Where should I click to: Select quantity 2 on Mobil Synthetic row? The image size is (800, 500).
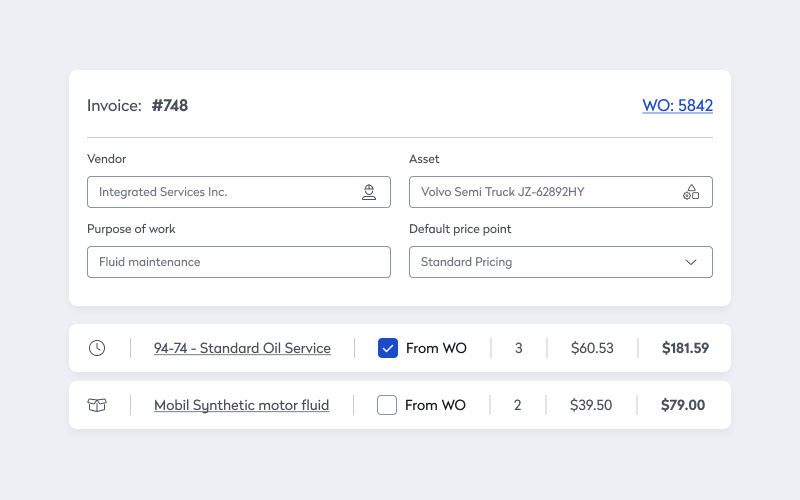518,405
